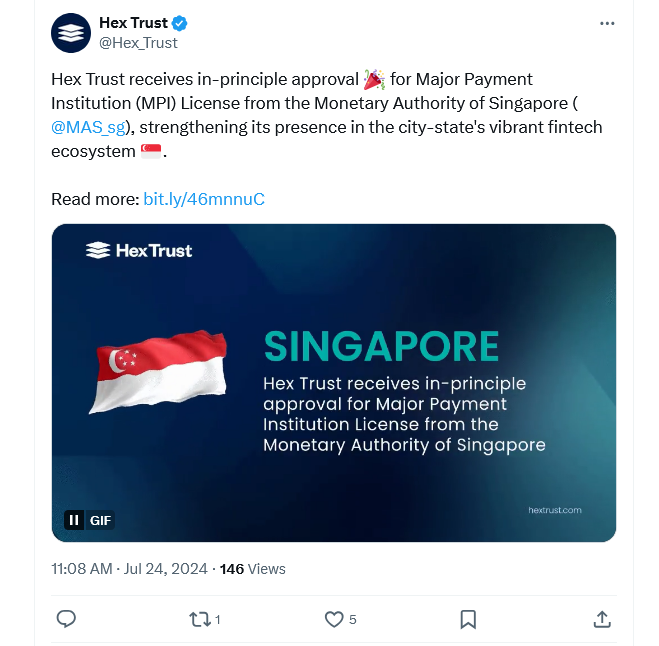This screenshot has height=646, width=659.
Task: Click the Hex Trust profile avatar
Action: tap(72, 33)
